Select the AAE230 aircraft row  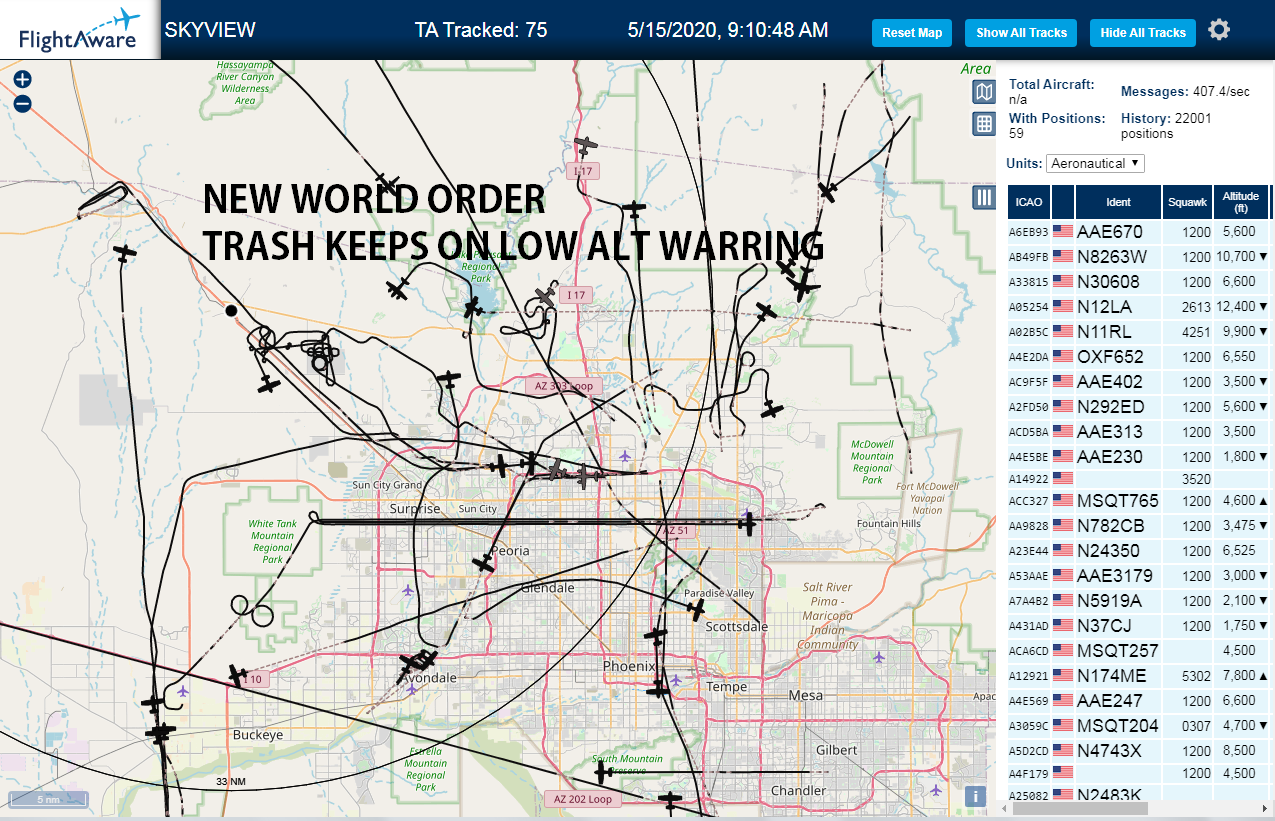[x=1139, y=457]
